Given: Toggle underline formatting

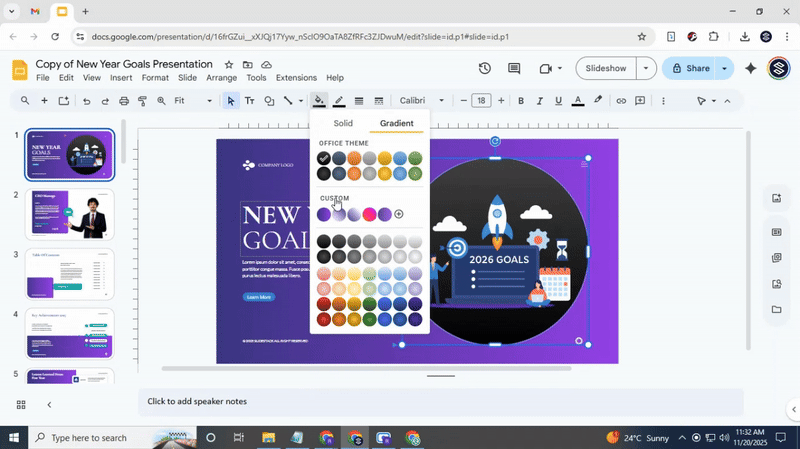Looking at the screenshot, I should pyautogui.click(x=558, y=101).
